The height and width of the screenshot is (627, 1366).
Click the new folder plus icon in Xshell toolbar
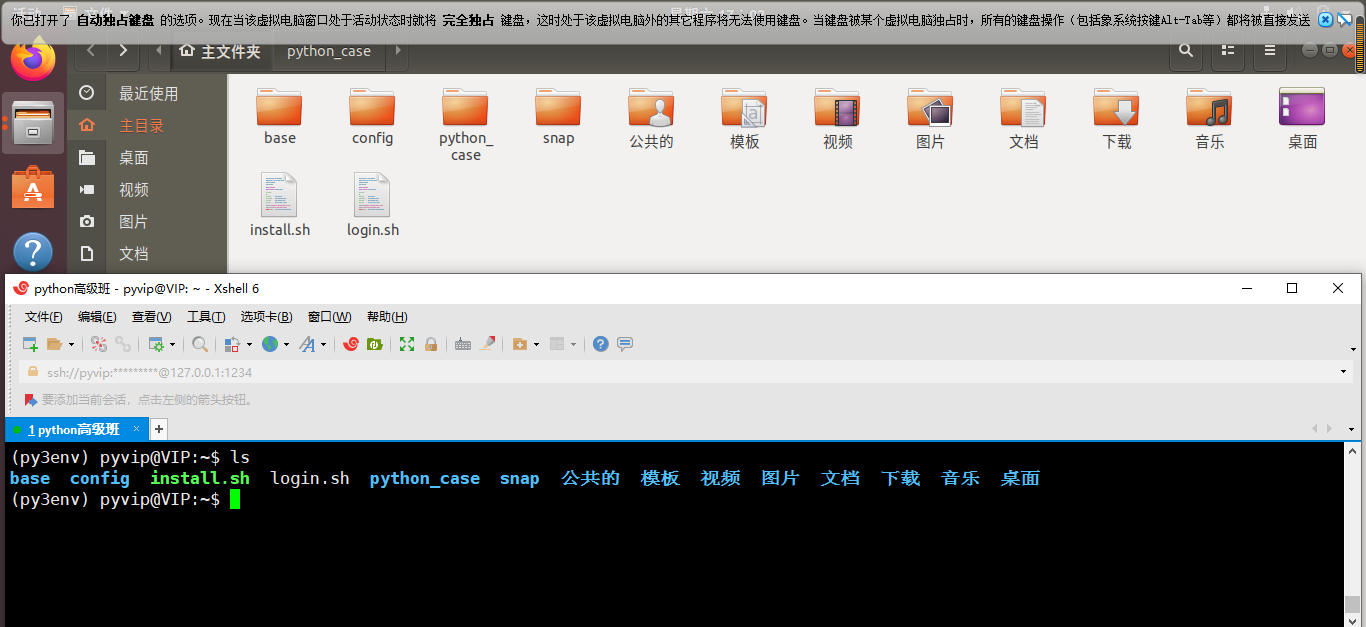pyautogui.click(x=519, y=344)
